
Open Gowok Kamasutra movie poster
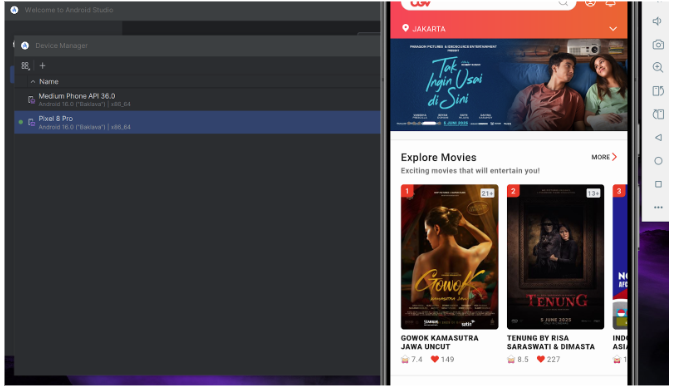point(449,257)
